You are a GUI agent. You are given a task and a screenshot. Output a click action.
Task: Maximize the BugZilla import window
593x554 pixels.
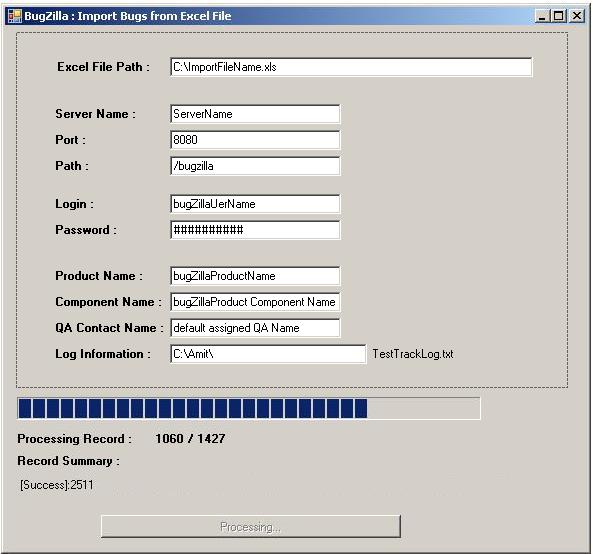pyautogui.click(x=558, y=16)
